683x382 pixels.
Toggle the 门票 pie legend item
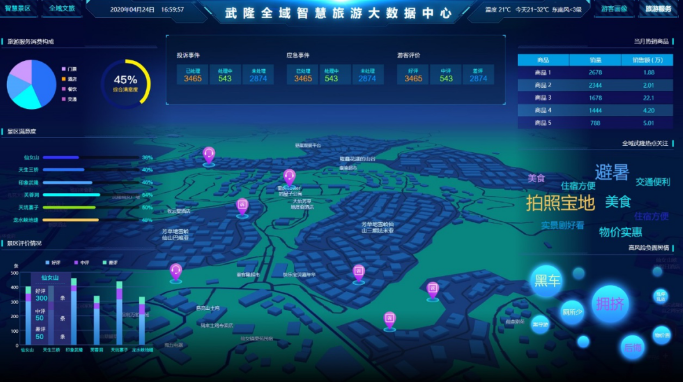69,69
